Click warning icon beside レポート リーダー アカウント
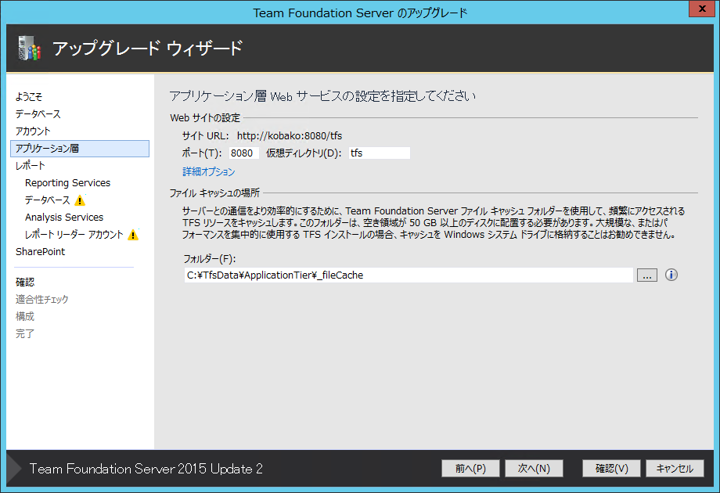Image resolution: width=720 pixels, height=493 pixels. (132, 235)
